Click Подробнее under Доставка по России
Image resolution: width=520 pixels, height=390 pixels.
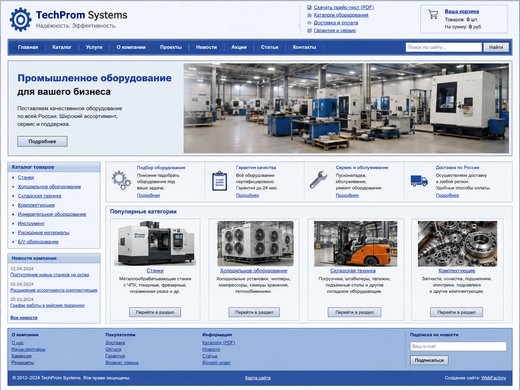pos(447,195)
